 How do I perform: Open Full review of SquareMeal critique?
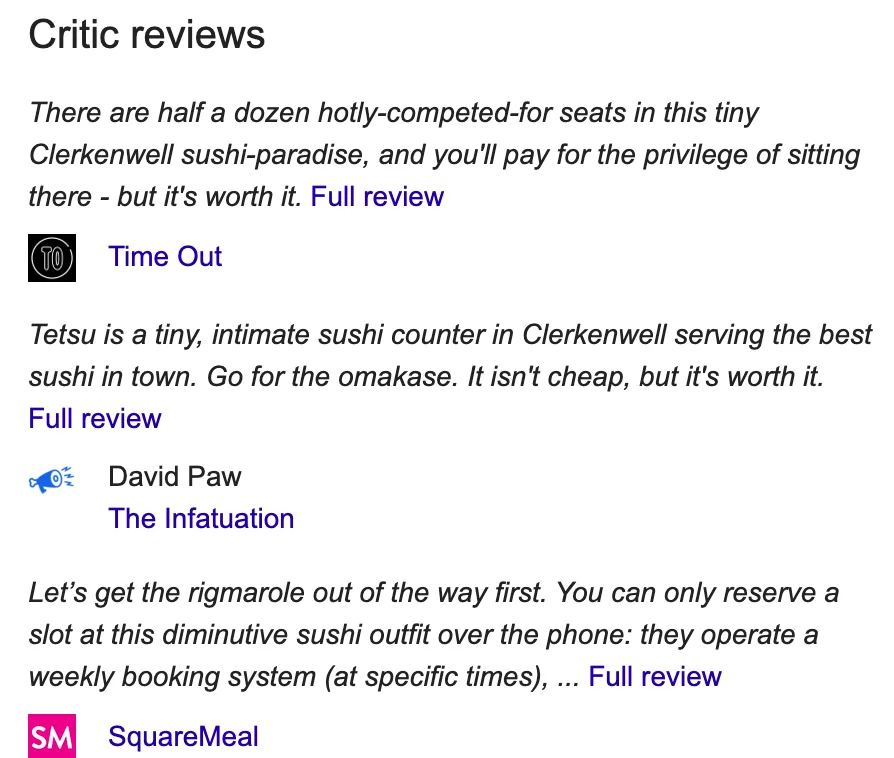(654, 677)
